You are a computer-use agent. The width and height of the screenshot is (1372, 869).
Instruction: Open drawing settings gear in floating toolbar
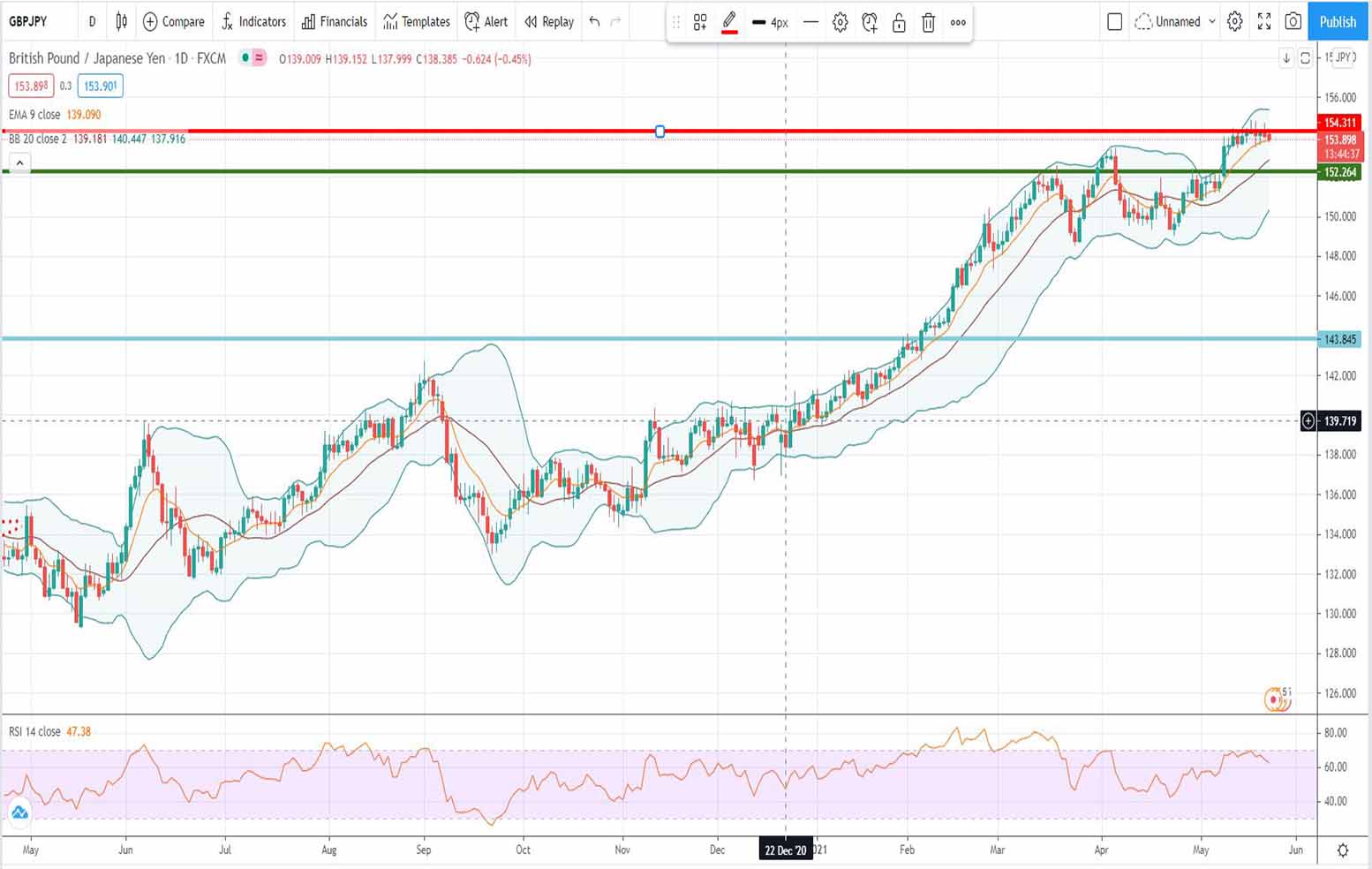[x=840, y=23]
